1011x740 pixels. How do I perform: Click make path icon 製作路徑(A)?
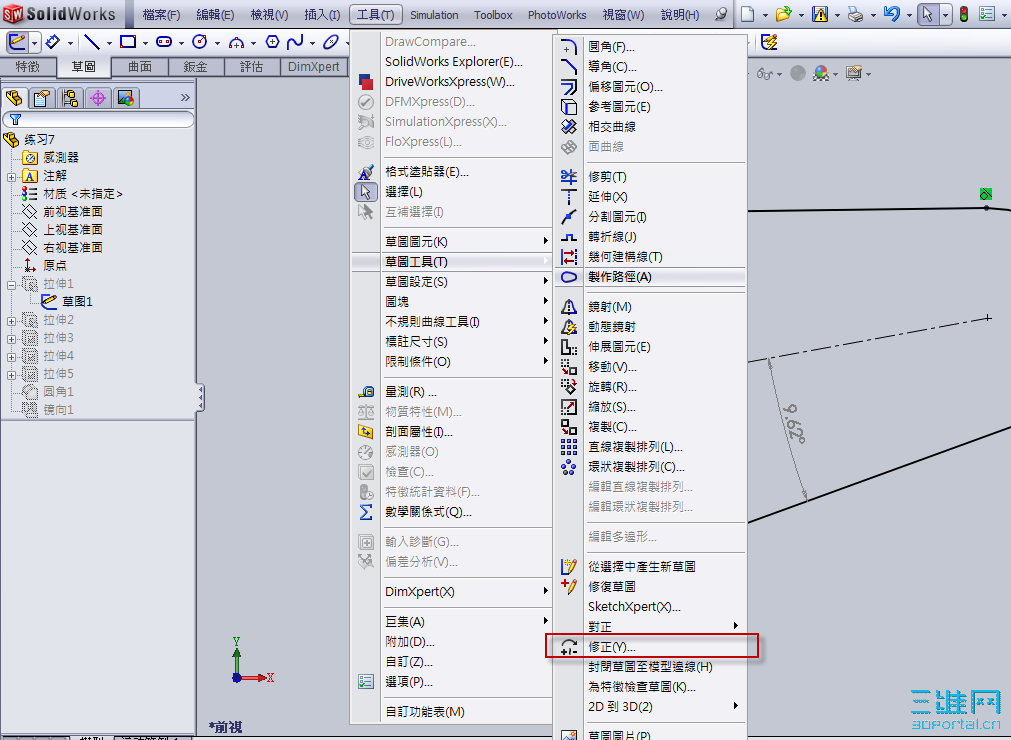coord(568,277)
